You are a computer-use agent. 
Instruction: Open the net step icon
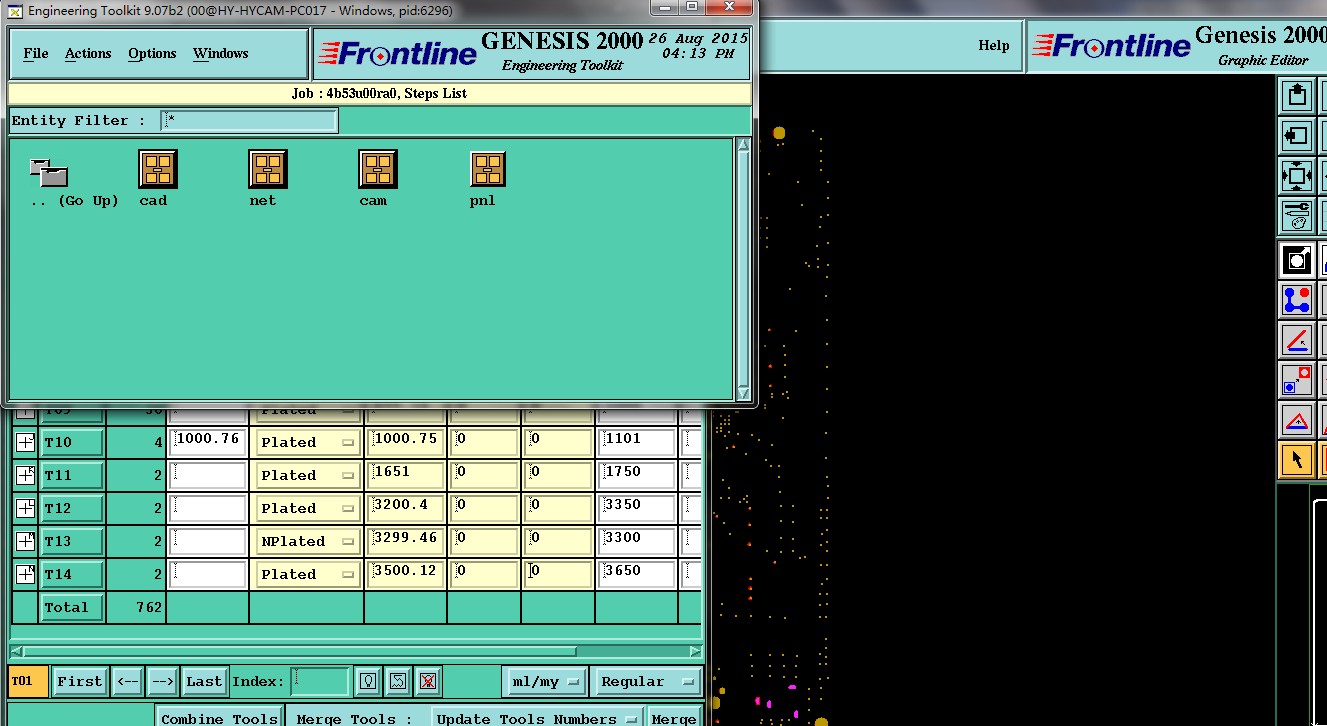[x=268, y=169]
